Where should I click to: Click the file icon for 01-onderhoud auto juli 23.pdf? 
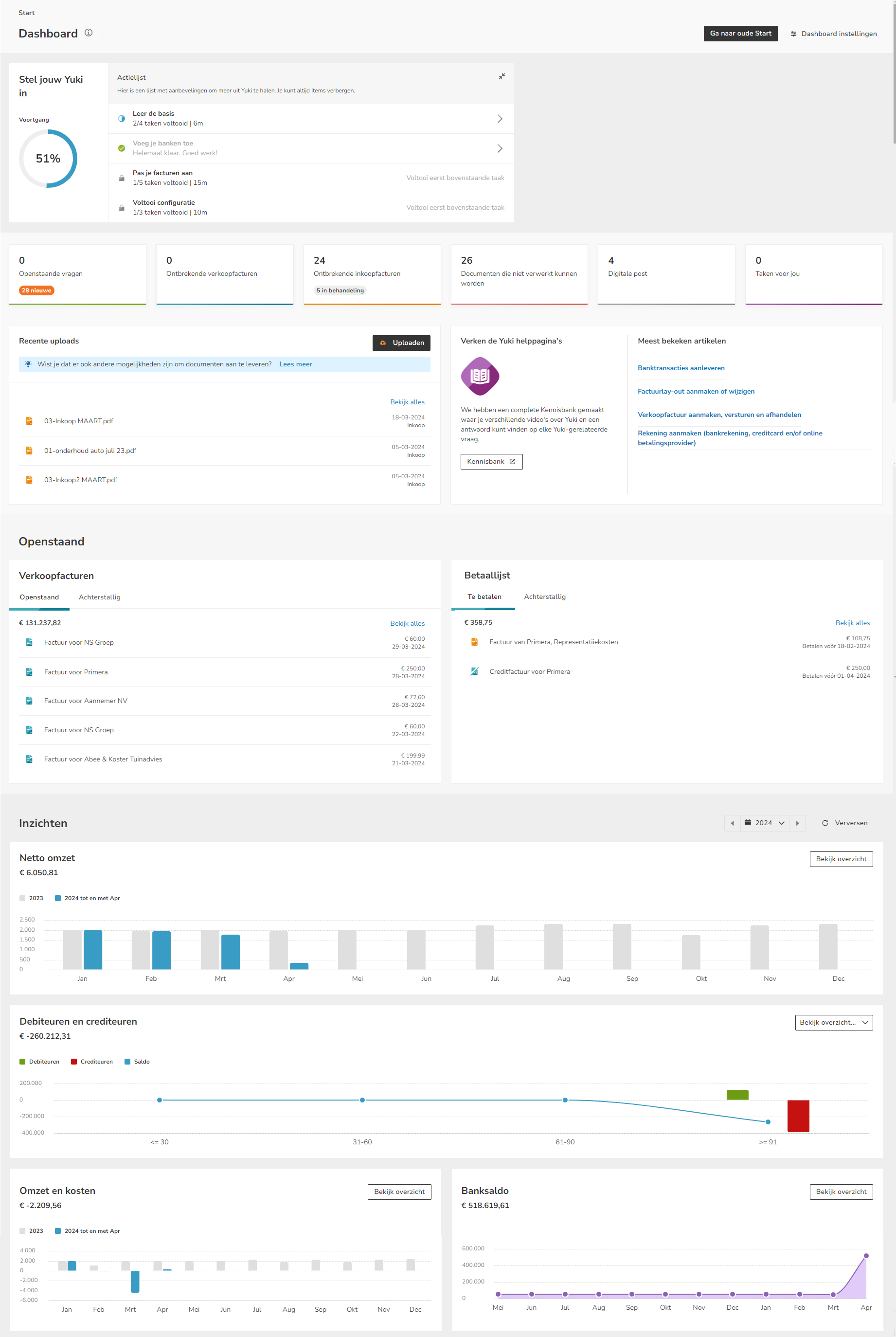[29, 451]
